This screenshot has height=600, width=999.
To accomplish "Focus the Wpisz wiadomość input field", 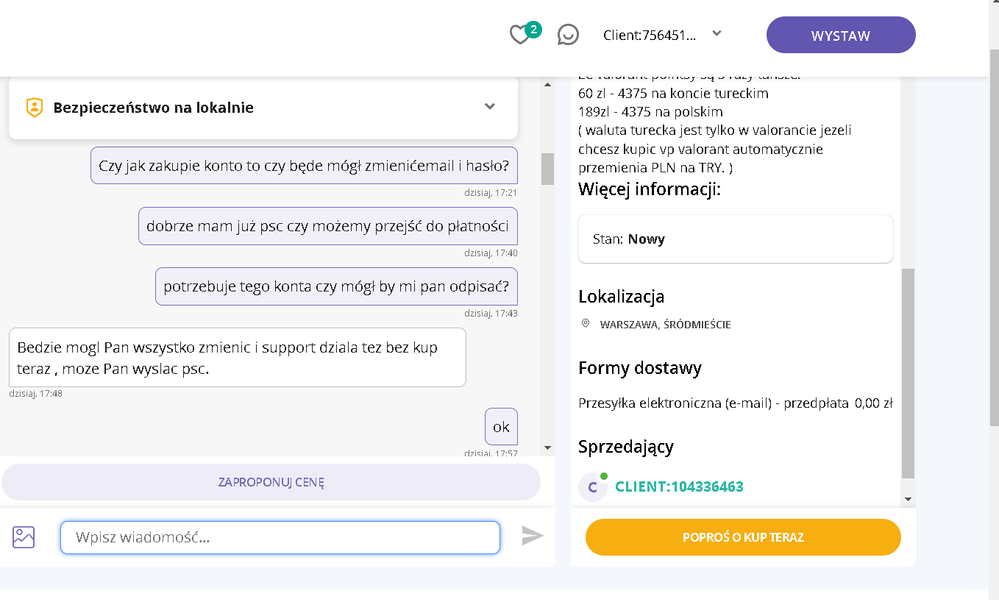I will point(280,537).
